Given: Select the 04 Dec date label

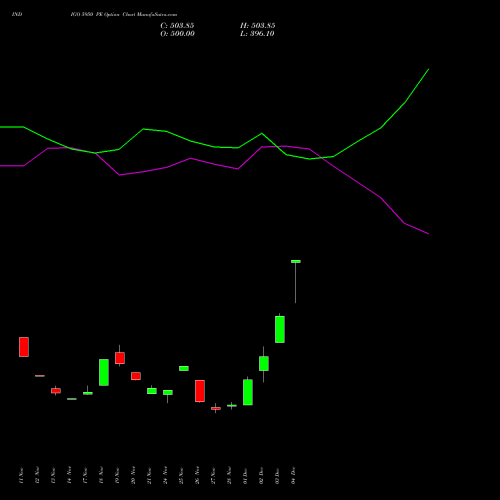Looking at the screenshot, I should (x=293, y=475).
